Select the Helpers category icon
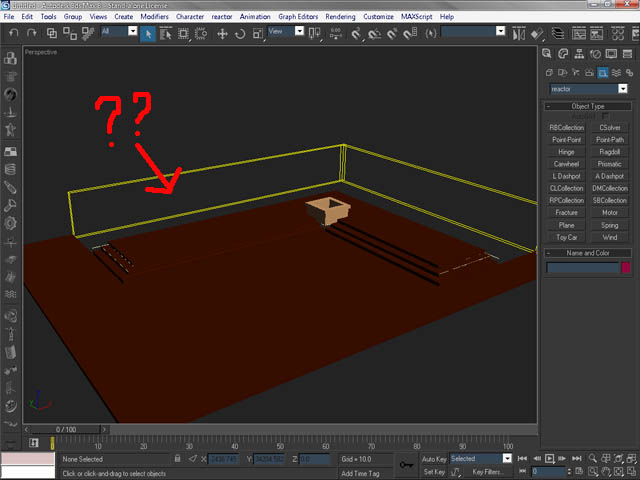 pos(602,73)
